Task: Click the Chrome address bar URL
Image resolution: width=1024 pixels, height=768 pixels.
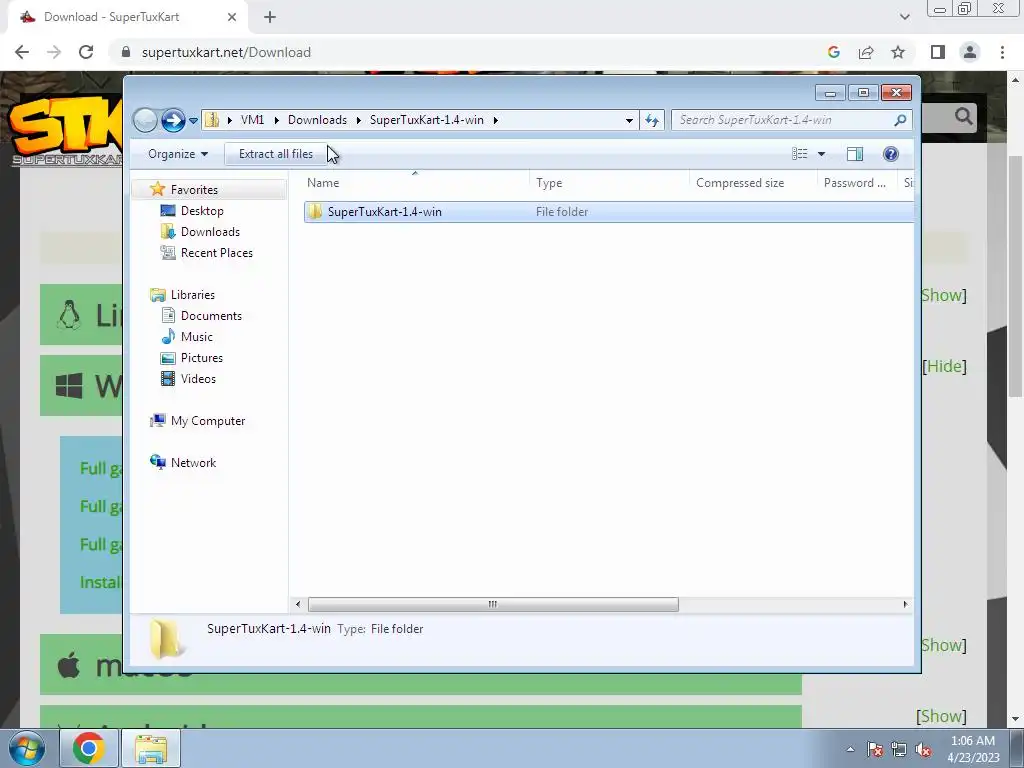Action: pyautogui.click(x=226, y=52)
